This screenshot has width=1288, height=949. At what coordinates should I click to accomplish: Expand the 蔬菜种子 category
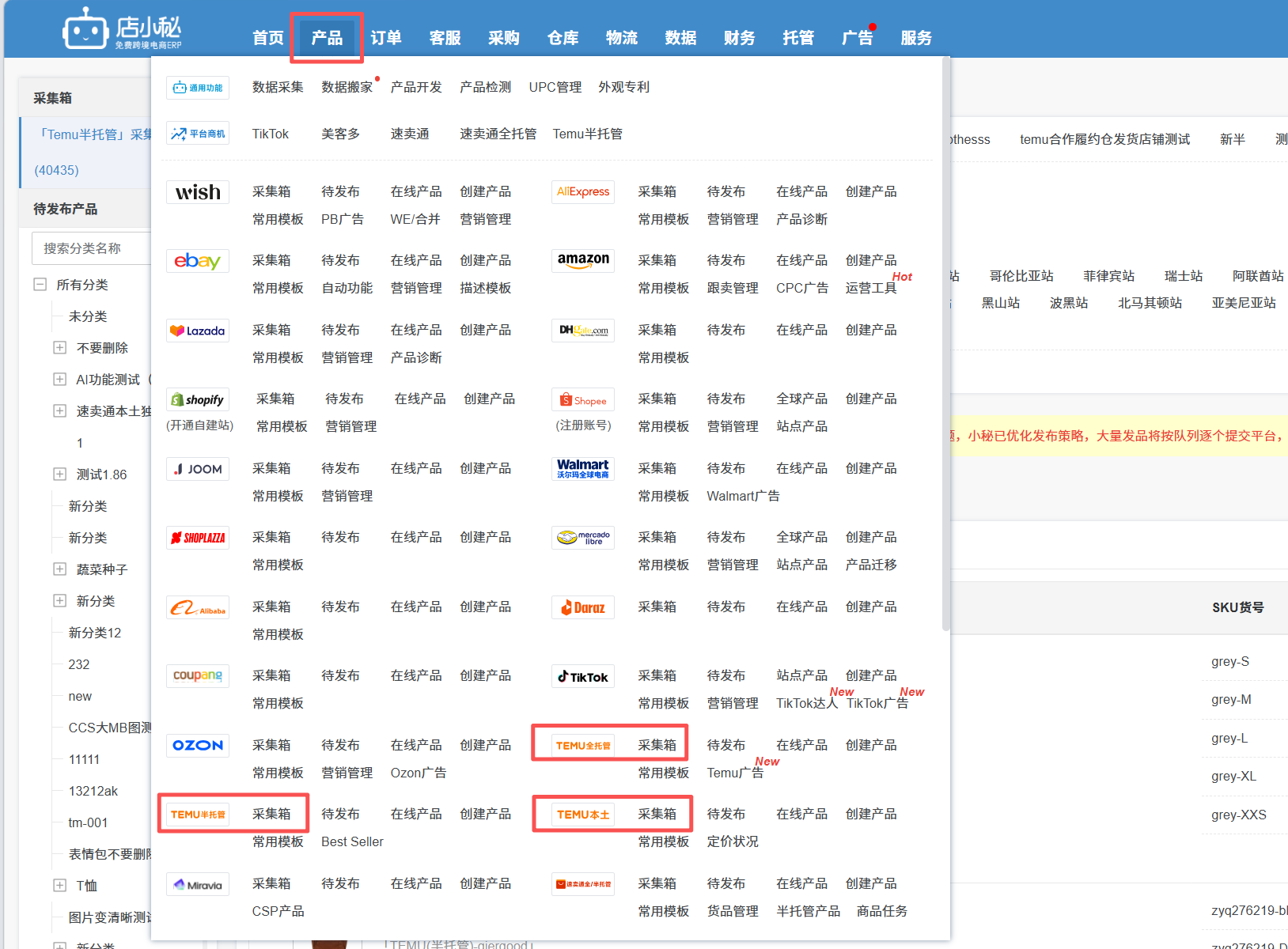click(x=59, y=569)
